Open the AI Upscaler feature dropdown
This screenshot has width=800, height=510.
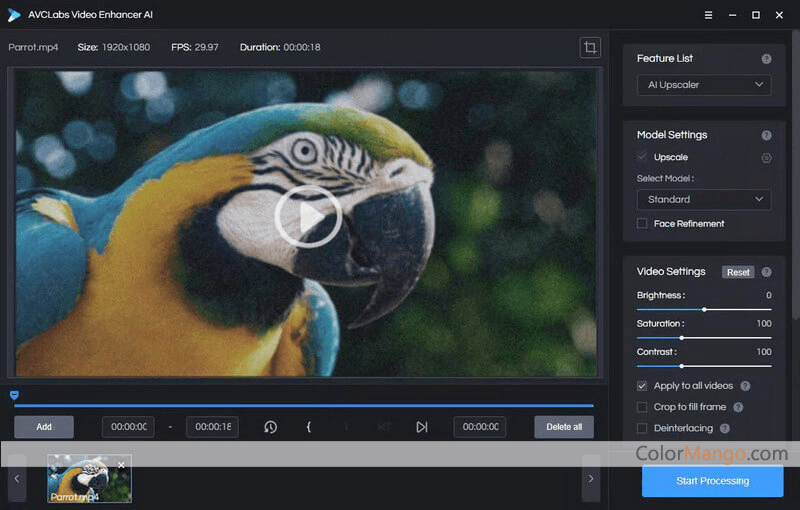(704, 85)
